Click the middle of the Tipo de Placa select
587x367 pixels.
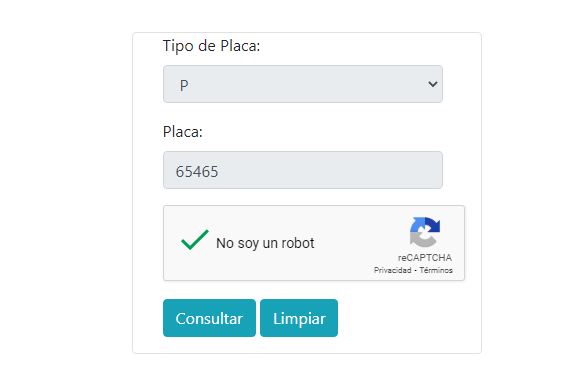[x=303, y=84]
